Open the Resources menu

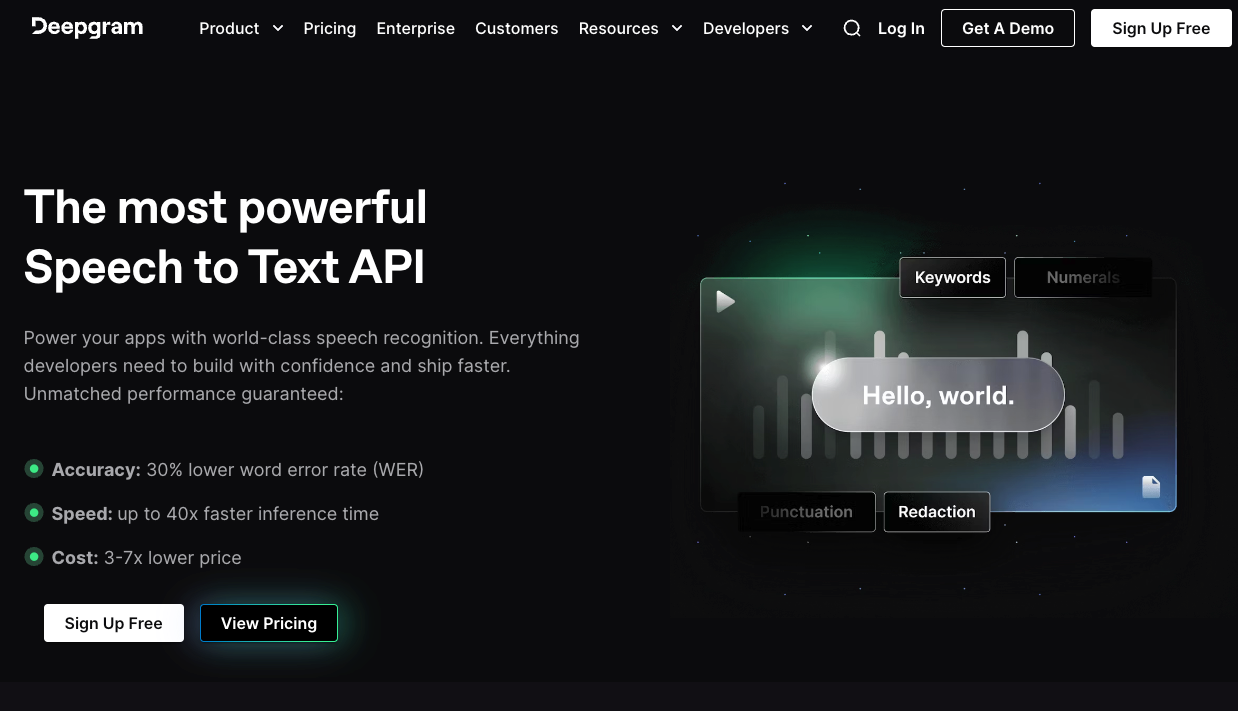(x=619, y=28)
